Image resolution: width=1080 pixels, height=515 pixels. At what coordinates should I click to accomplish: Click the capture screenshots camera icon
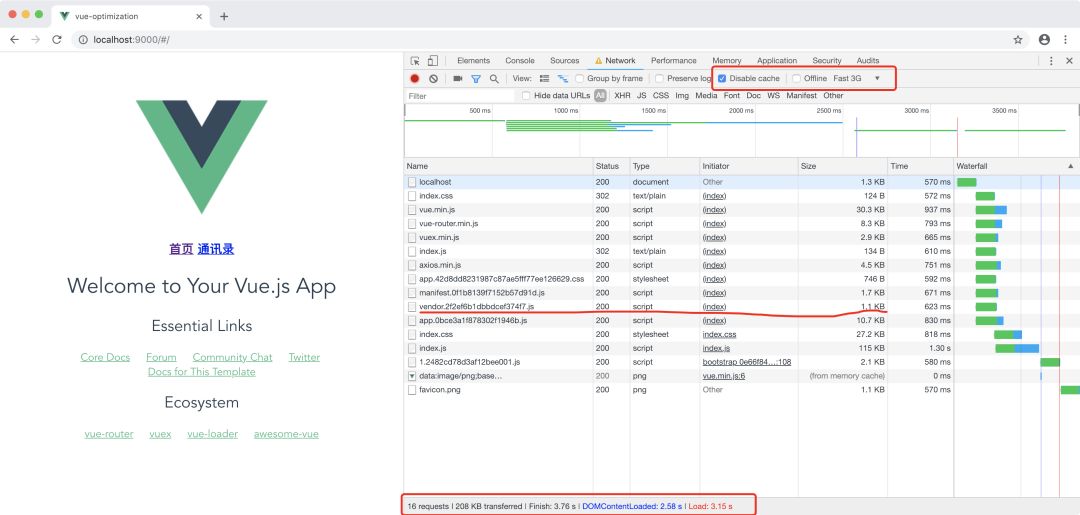[x=458, y=78]
